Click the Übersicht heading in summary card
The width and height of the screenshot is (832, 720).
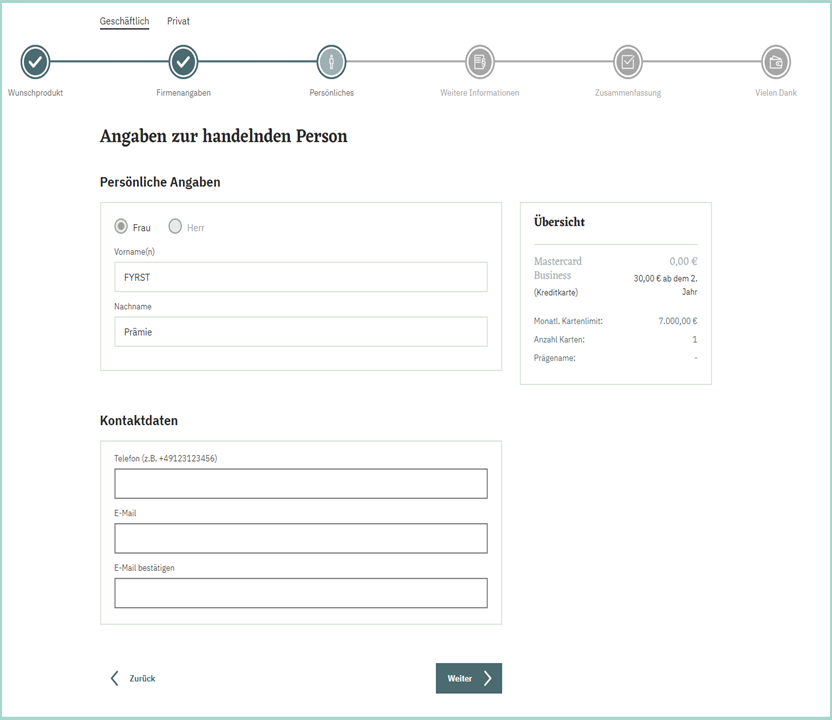(559, 222)
